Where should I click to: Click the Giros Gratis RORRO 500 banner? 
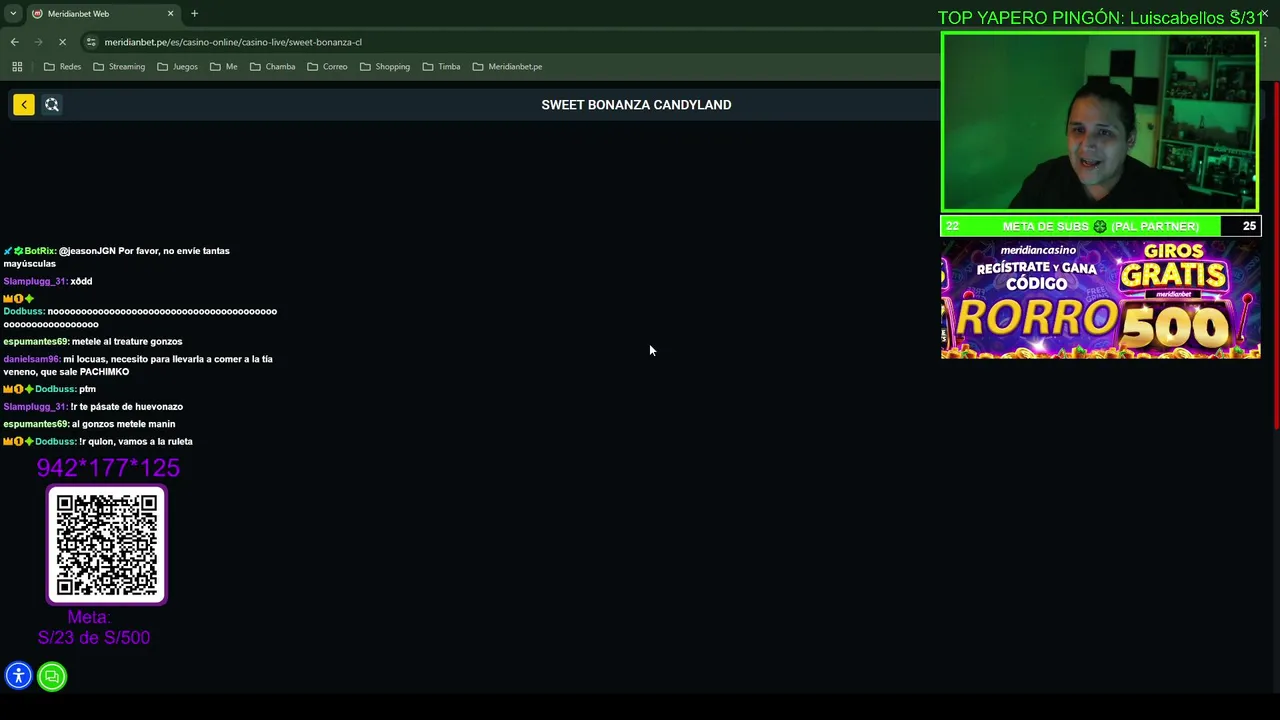pos(1100,299)
